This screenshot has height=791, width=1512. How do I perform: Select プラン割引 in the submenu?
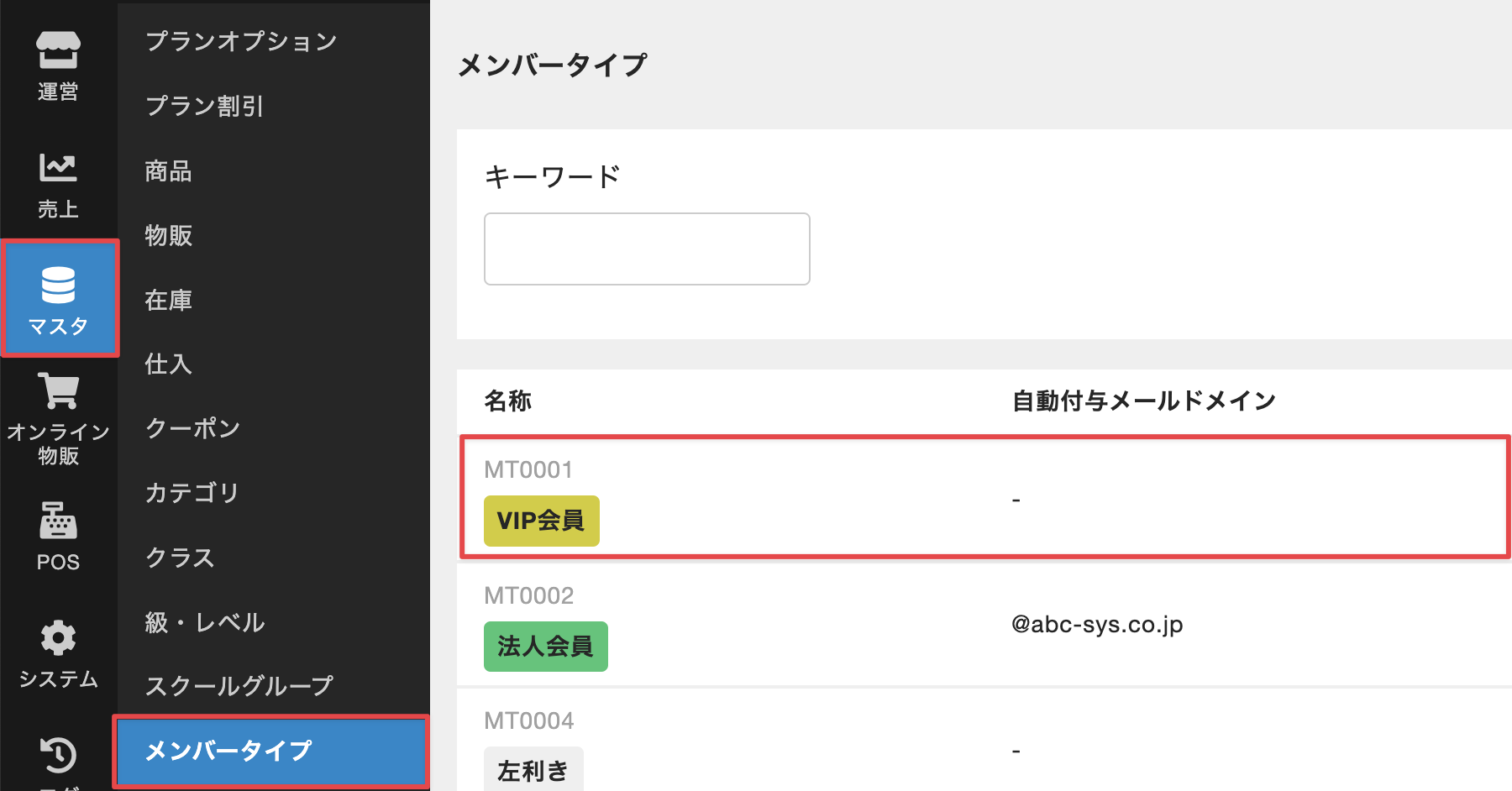click(x=204, y=106)
